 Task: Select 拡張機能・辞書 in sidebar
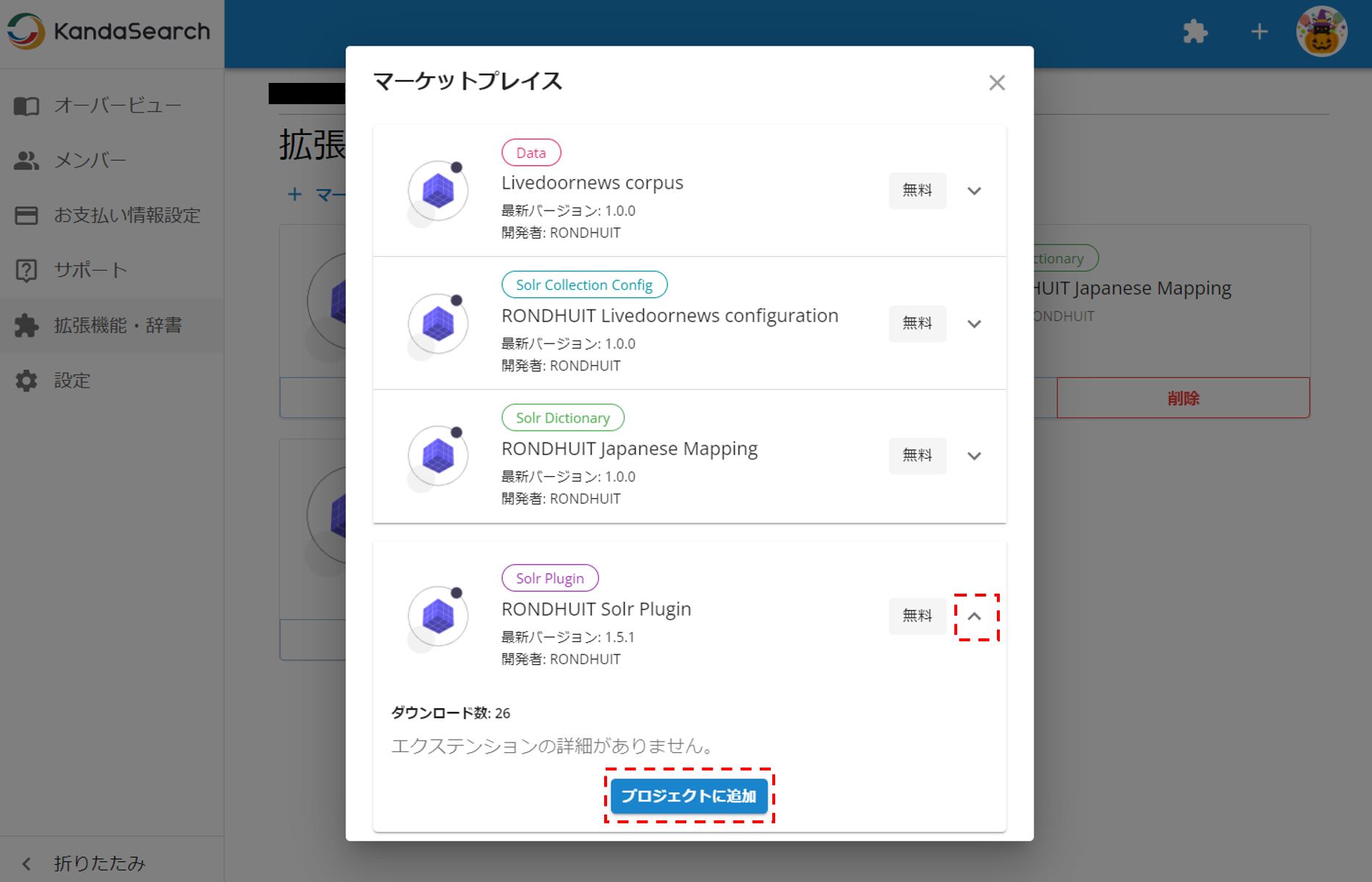[x=112, y=326]
